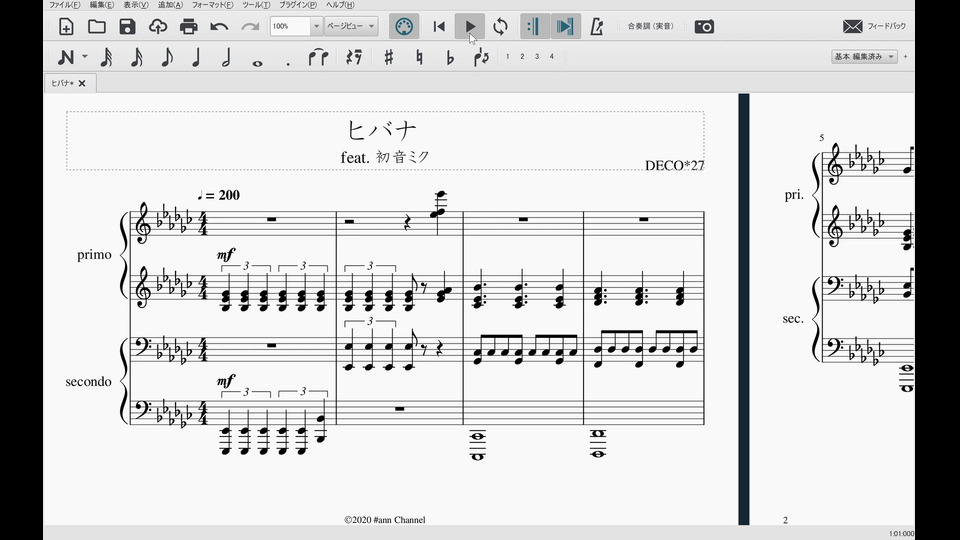Open the ファイル(F) menu
Screen dimensions: 960x540
coord(64,5)
